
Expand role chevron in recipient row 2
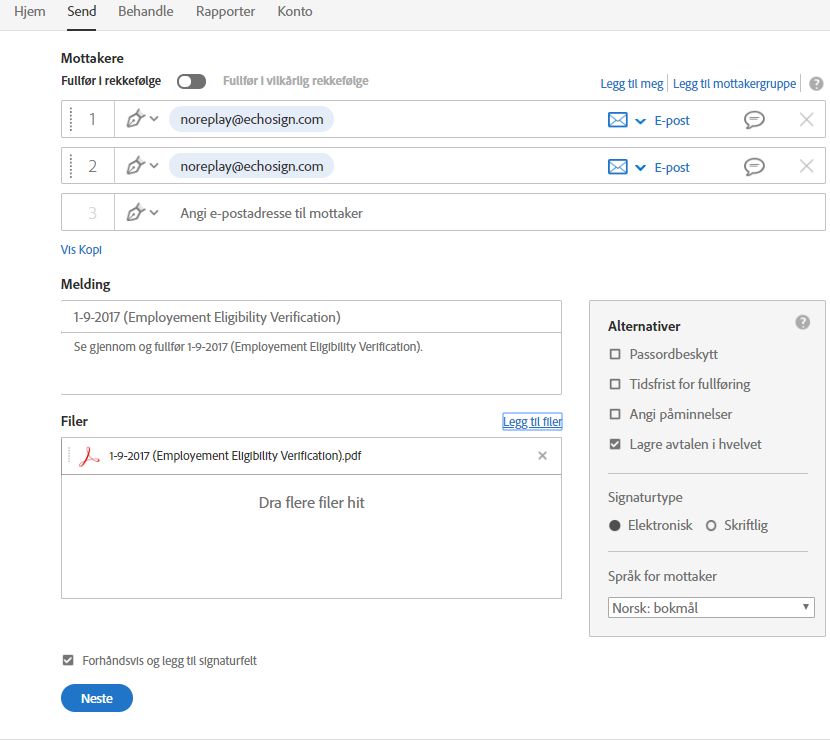pos(154,166)
